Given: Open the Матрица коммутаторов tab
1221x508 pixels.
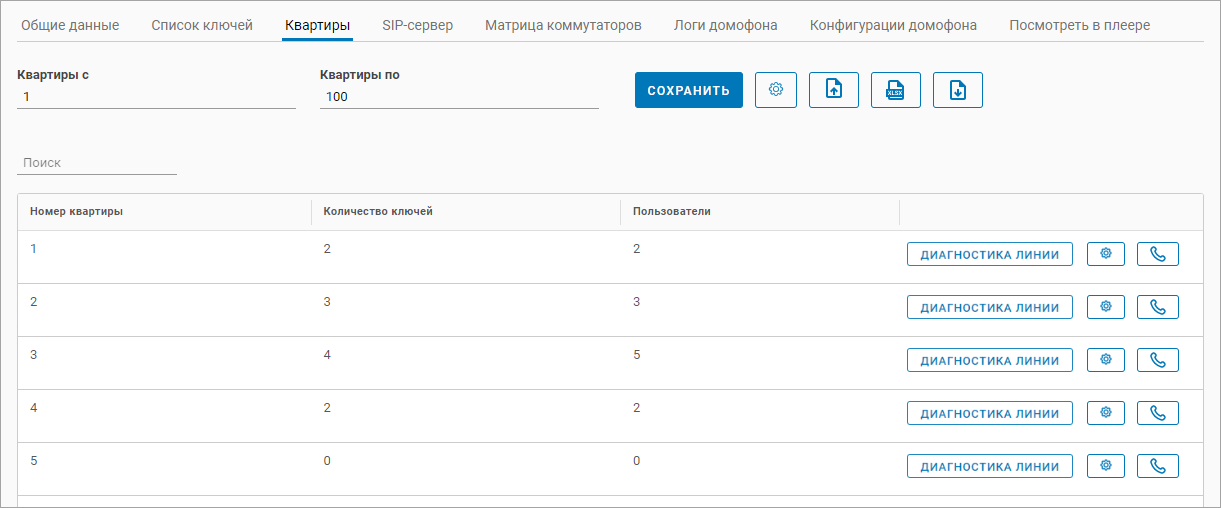Looking at the screenshot, I should click(563, 25).
